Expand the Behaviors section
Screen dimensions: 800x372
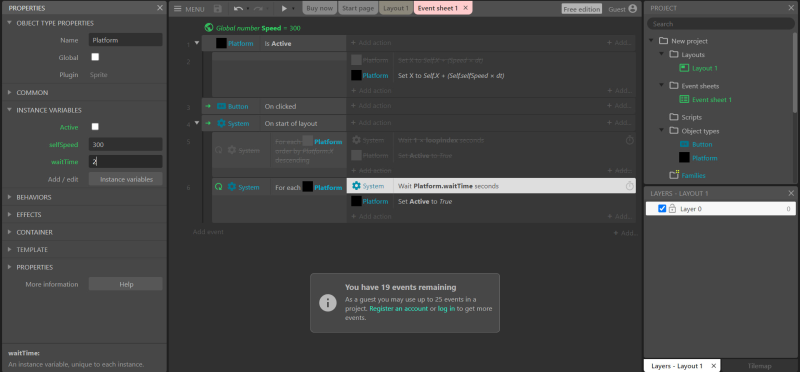click(9, 197)
